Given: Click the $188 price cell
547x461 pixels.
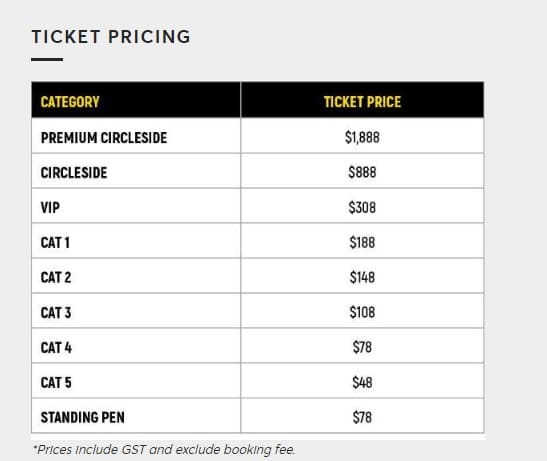Looking at the screenshot, I should click(362, 242).
